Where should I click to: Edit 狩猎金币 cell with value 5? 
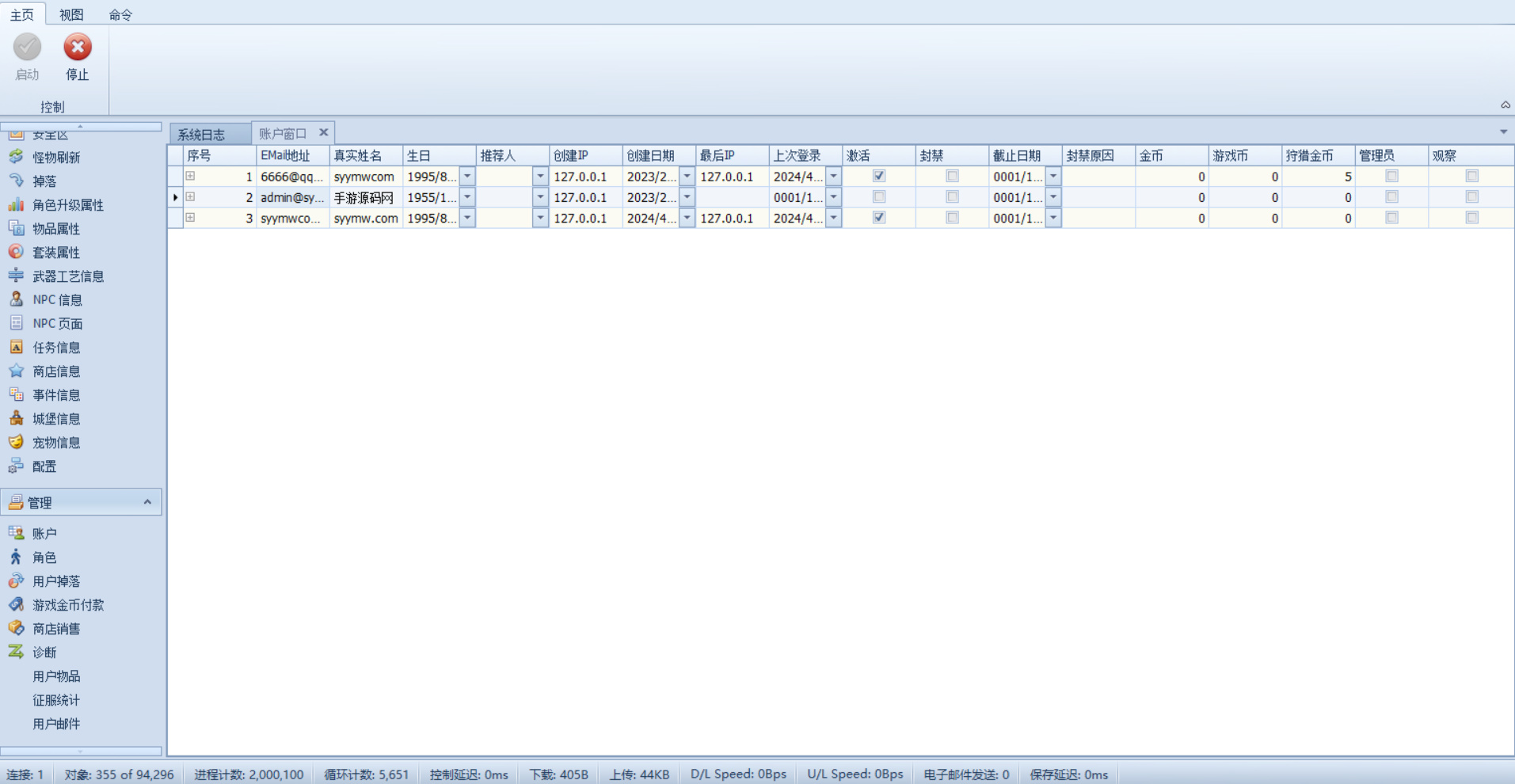(x=1319, y=177)
